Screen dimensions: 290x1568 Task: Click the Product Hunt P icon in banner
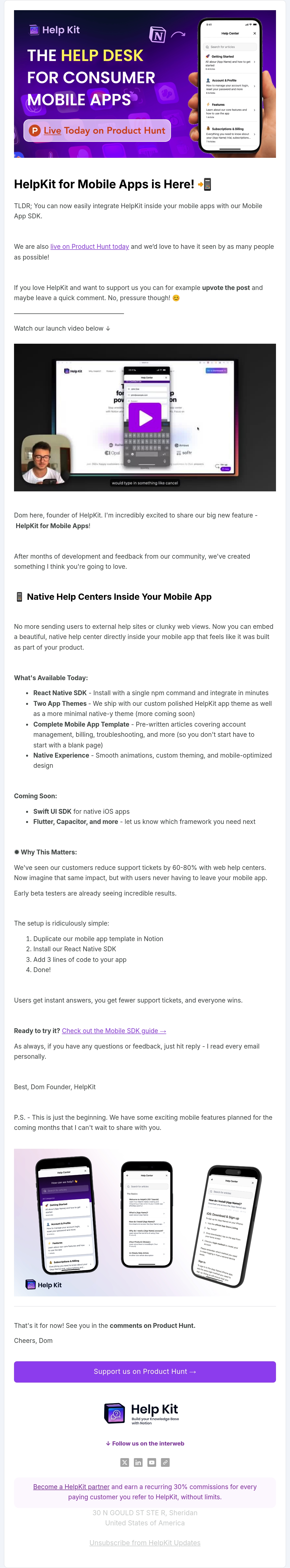(35, 130)
